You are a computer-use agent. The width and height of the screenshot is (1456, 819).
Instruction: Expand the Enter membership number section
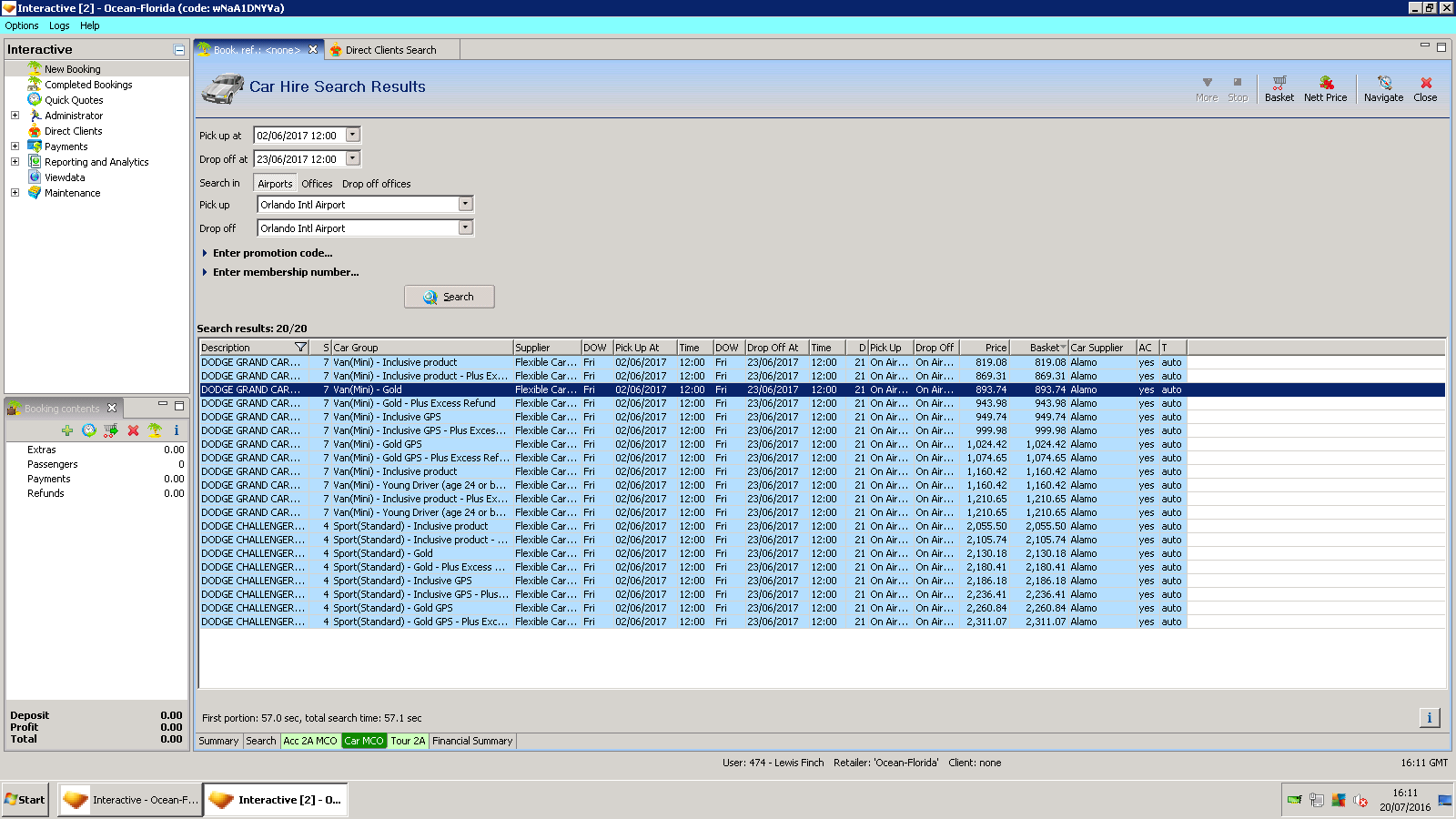pos(285,272)
